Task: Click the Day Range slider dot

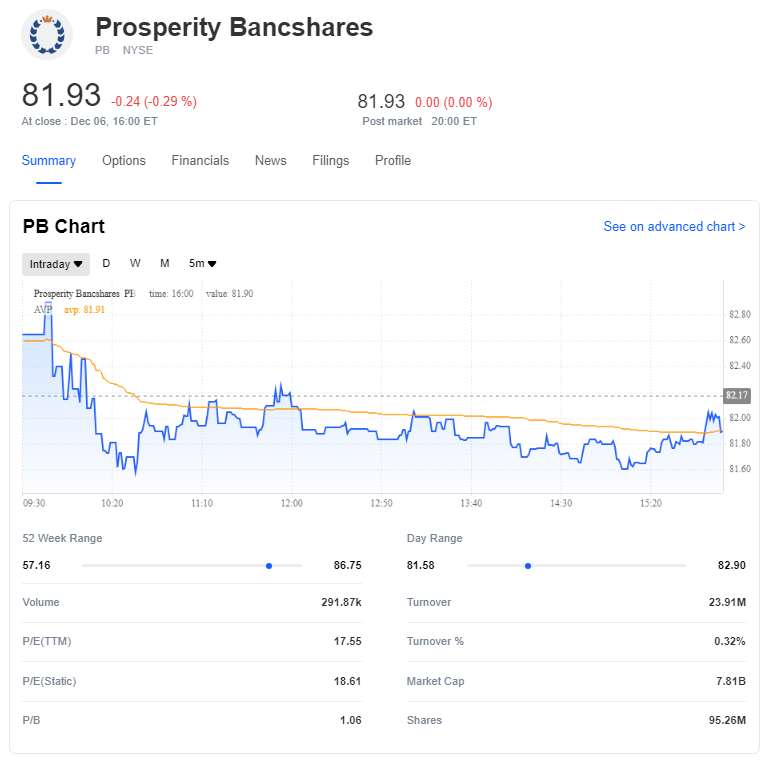Action: pyautogui.click(x=528, y=566)
